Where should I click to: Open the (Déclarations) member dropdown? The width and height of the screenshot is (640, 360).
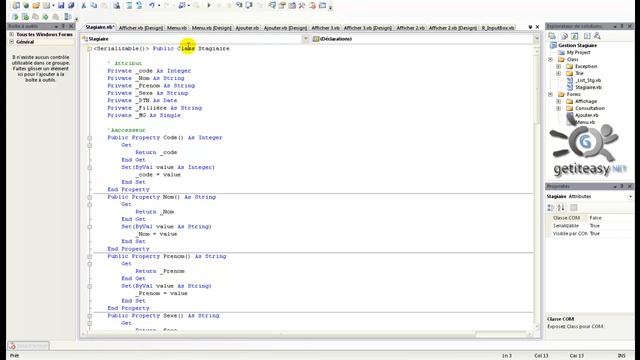click(536, 39)
